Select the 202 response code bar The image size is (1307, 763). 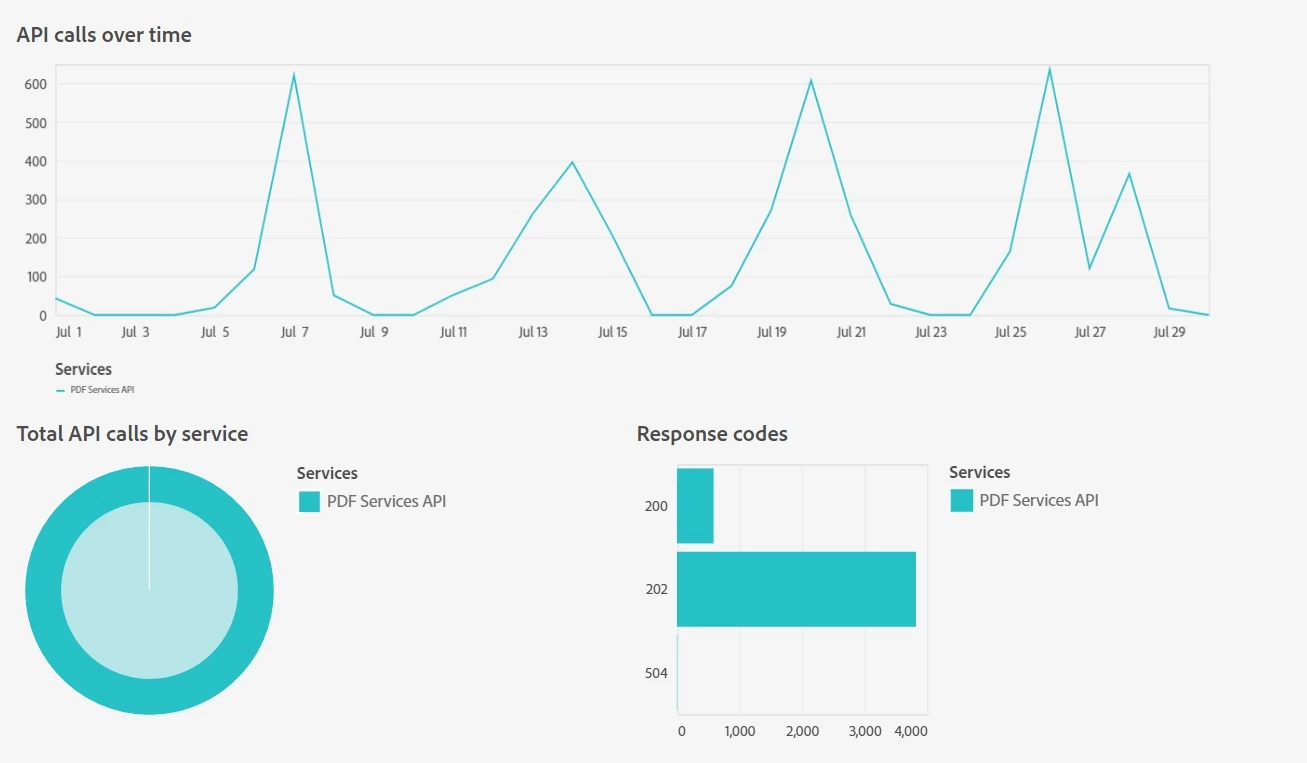(796, 589)
